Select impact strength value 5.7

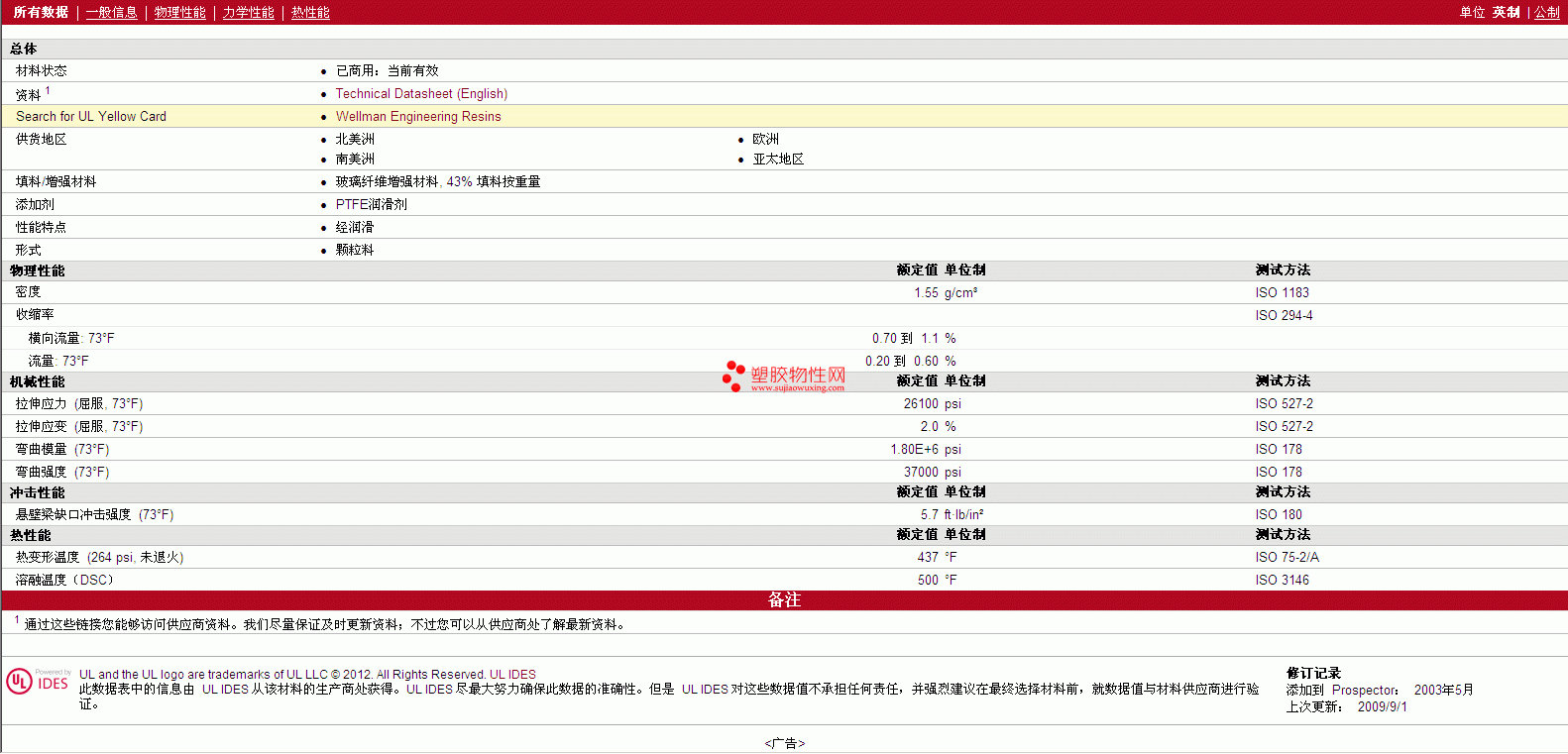(929, 514)
